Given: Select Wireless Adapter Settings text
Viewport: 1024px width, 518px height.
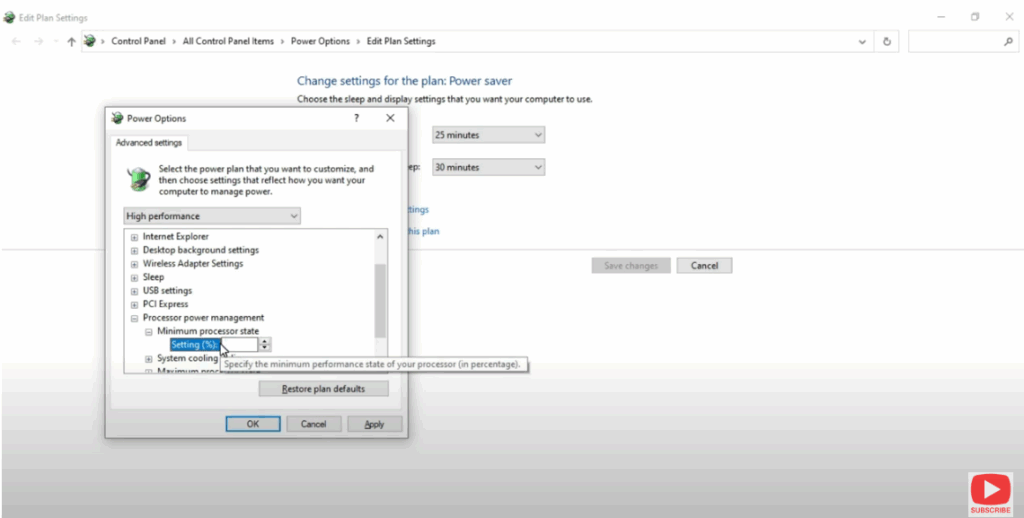Looking at the screenshot, I should pyautogui.click(x=193, y=264).
